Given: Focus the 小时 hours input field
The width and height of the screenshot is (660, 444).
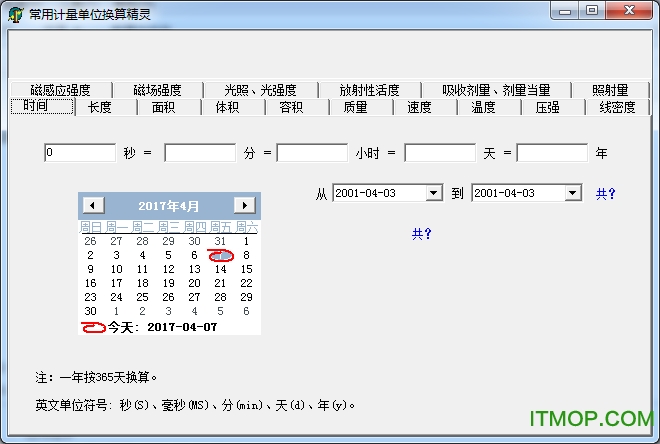Looking at the screenshot, I should (312, 152).
